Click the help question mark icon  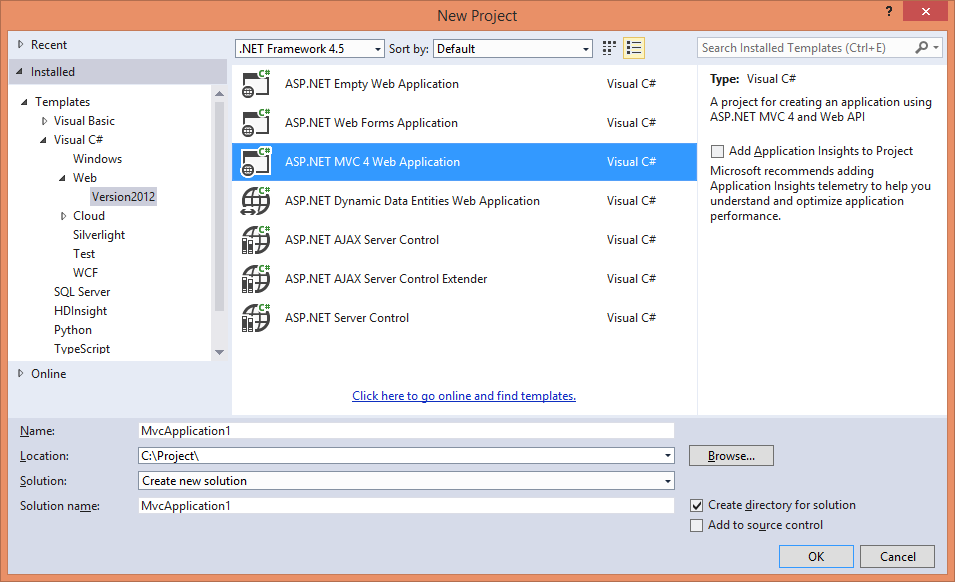889,11
